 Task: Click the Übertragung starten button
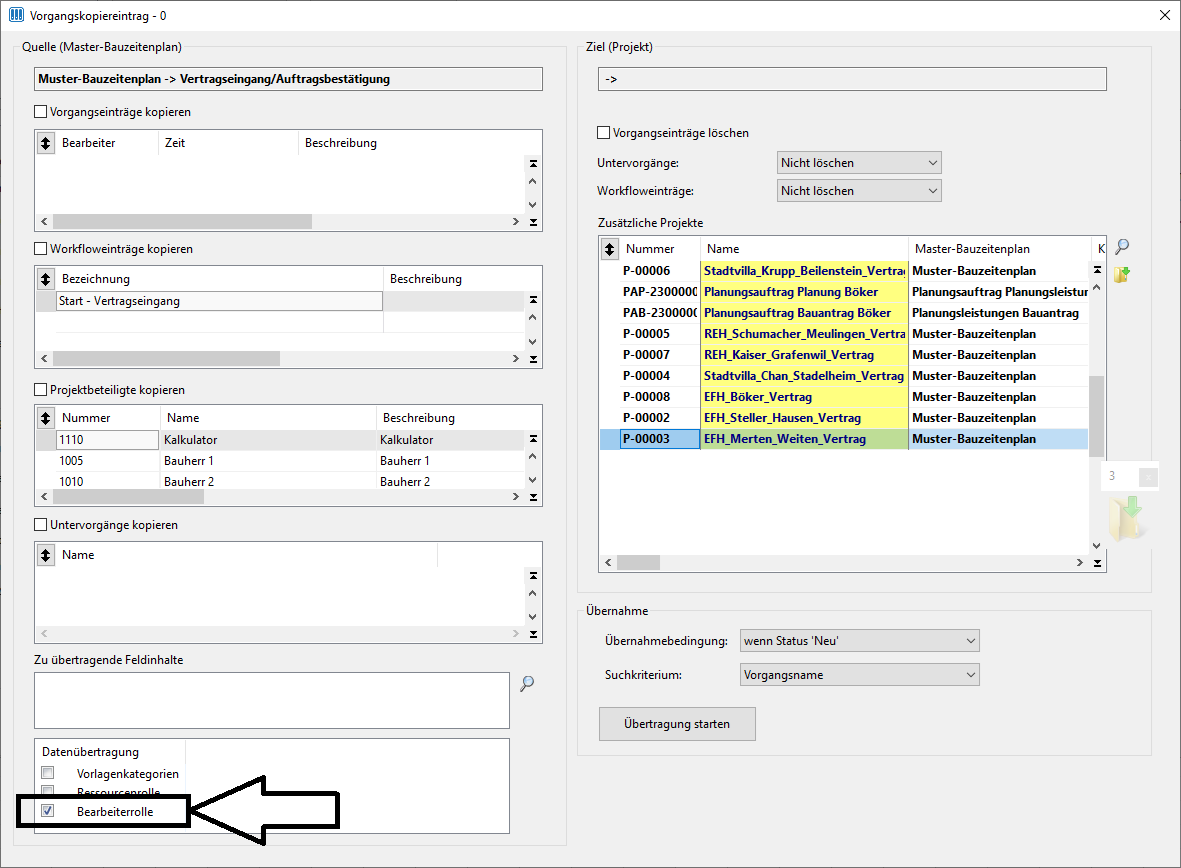click(677, 724)
